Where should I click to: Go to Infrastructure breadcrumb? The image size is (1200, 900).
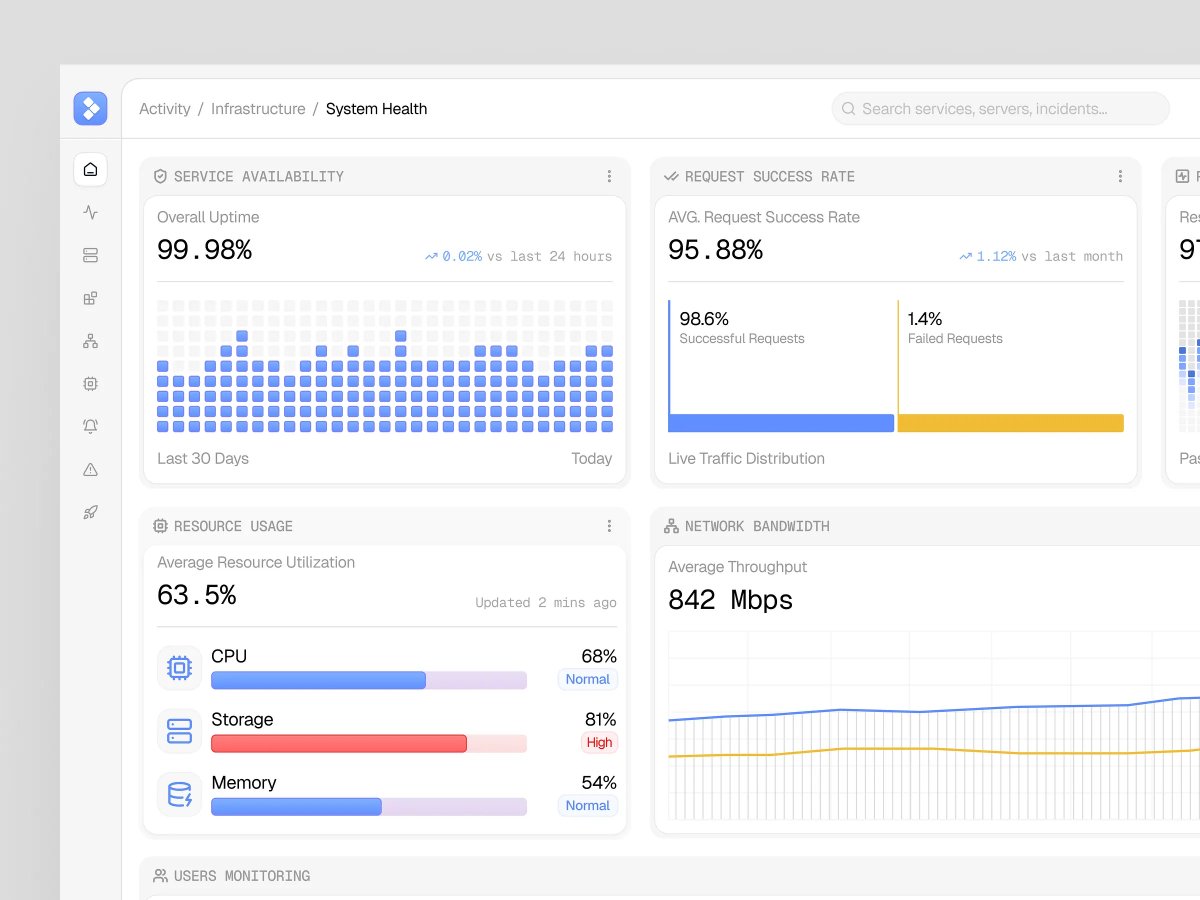(x=258, y=109)
